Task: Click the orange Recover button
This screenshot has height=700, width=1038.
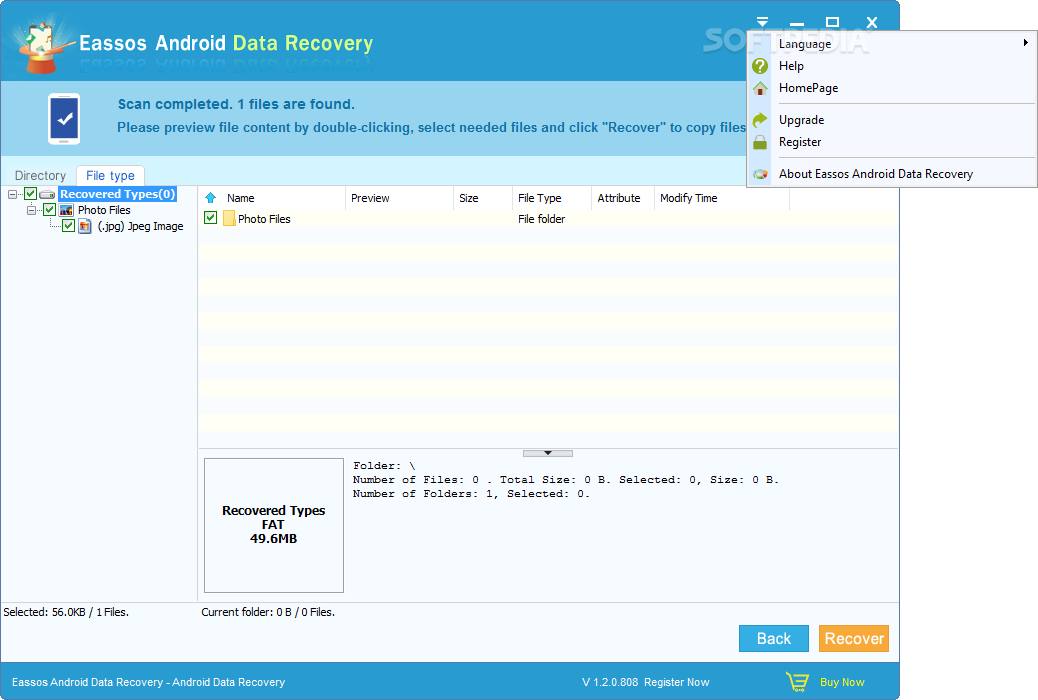Action: [854, 638]
